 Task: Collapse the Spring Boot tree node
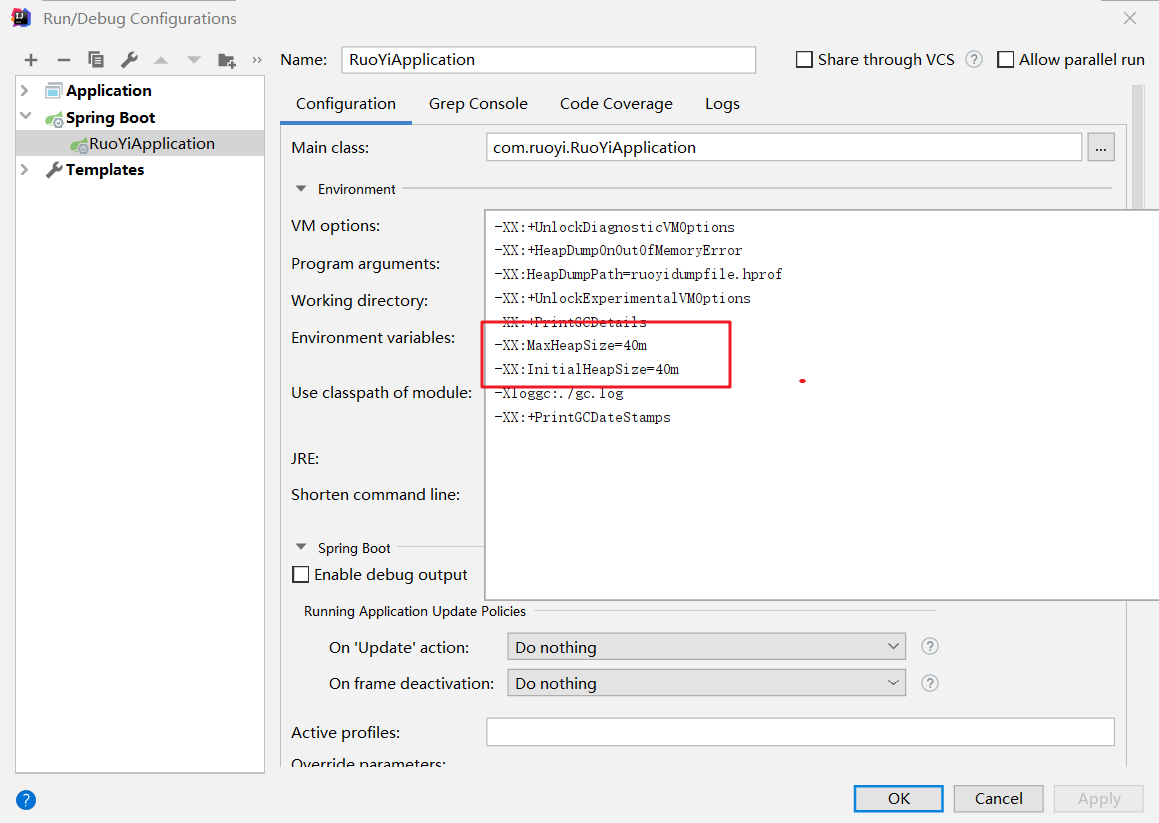26,116
